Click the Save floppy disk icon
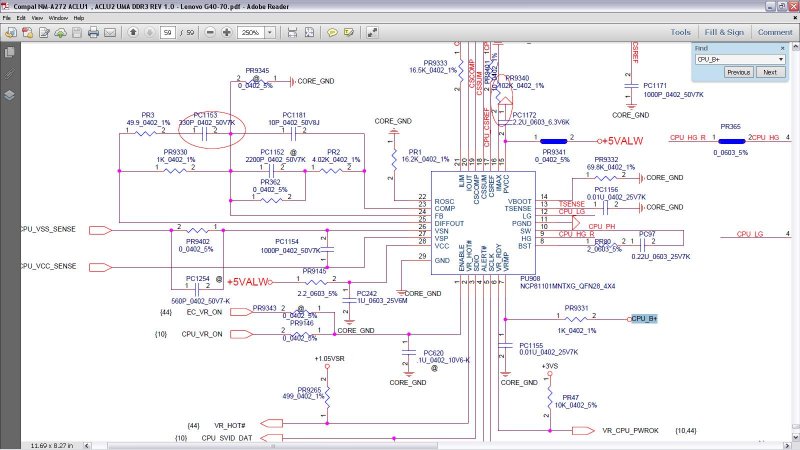The image size is (800, 450). pos(77,32)
